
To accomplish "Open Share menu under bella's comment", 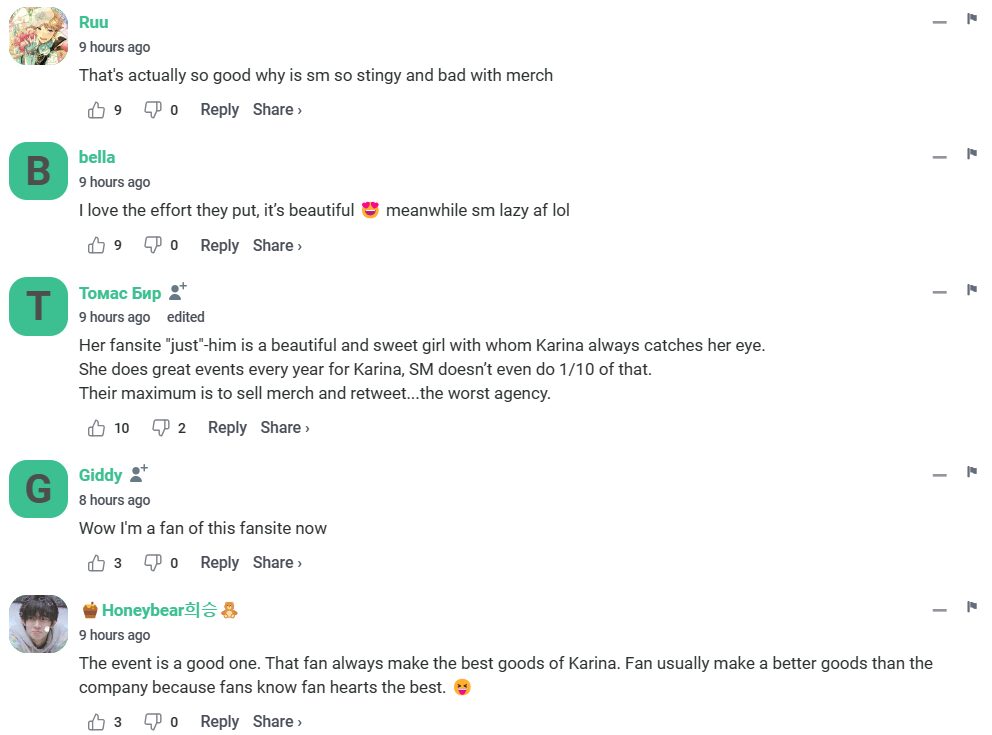I will (277, 245).
